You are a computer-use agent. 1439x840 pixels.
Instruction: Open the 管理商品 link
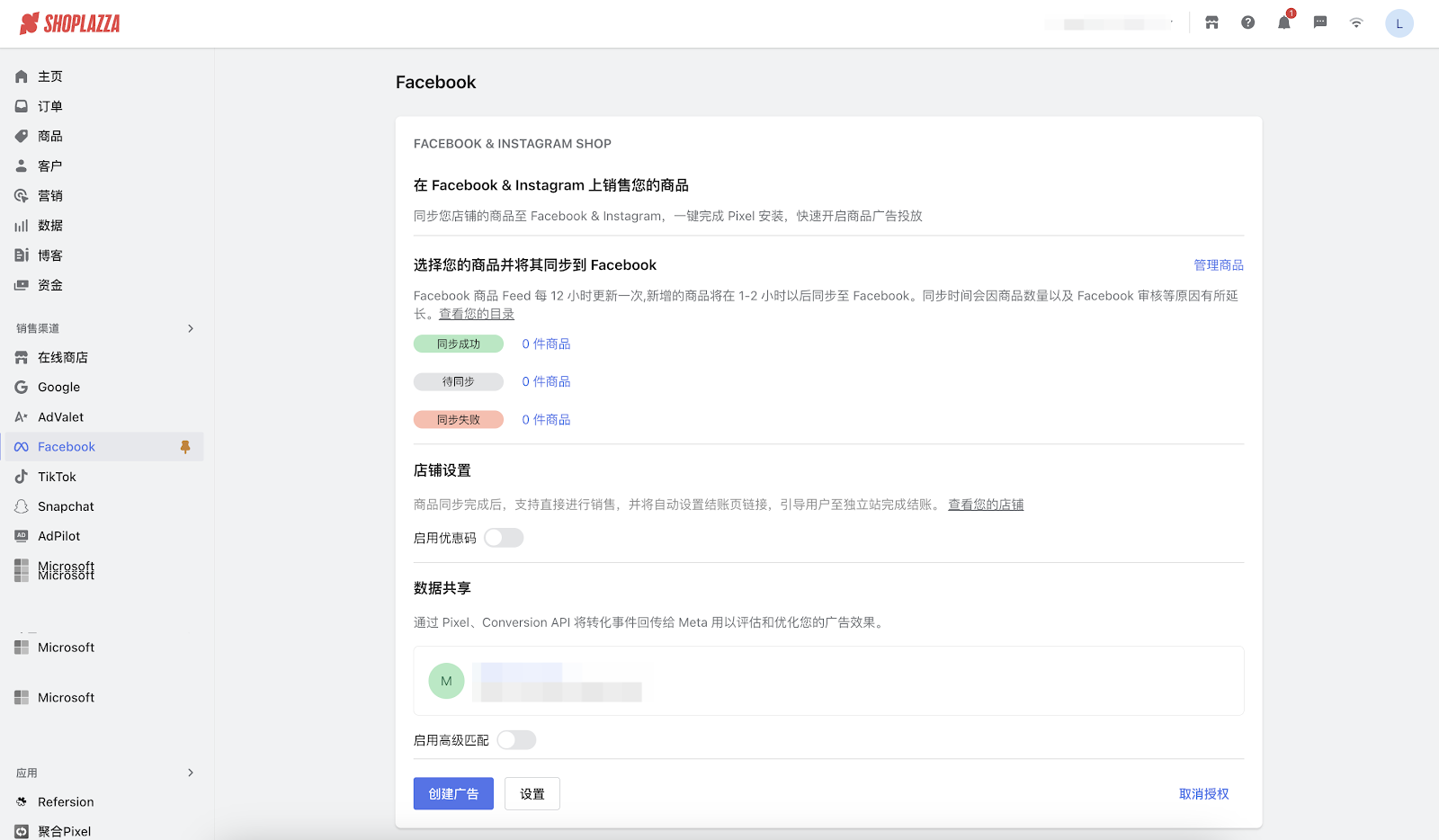tap(1218, 265)
